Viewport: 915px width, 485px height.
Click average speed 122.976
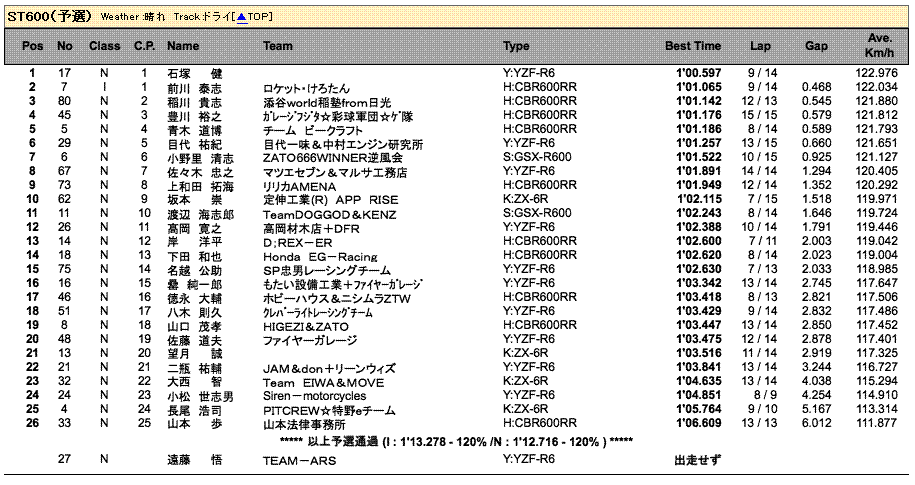[x=876, y=73]
